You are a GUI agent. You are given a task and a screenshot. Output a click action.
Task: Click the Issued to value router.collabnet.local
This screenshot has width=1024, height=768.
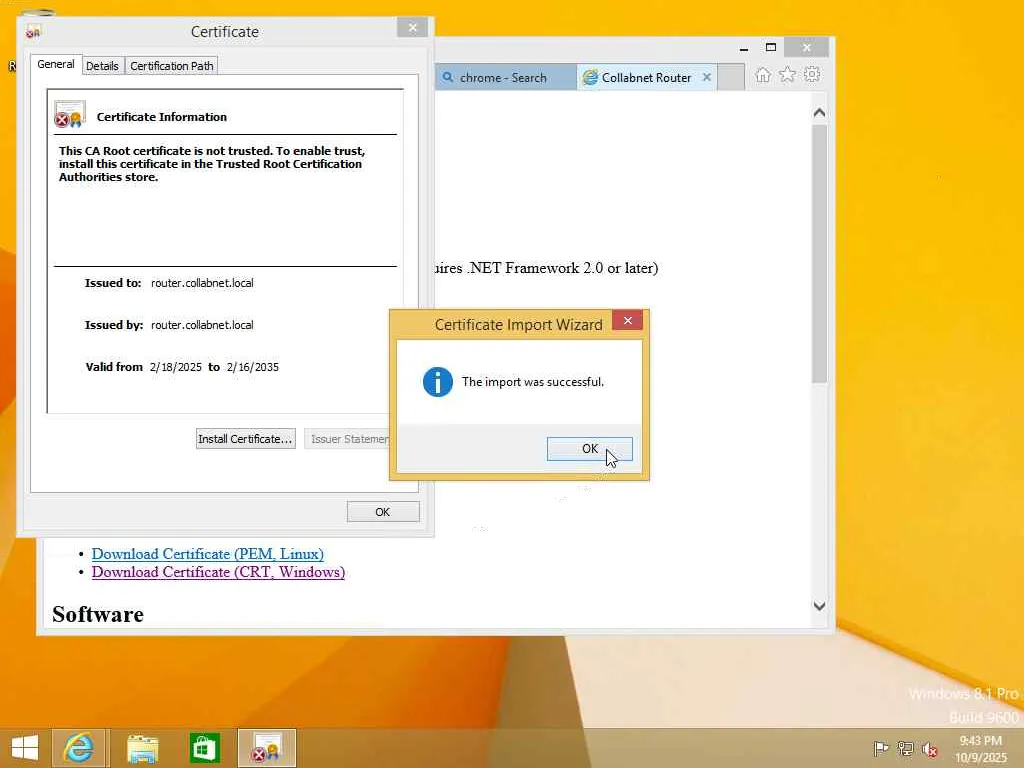pos(202,283)
